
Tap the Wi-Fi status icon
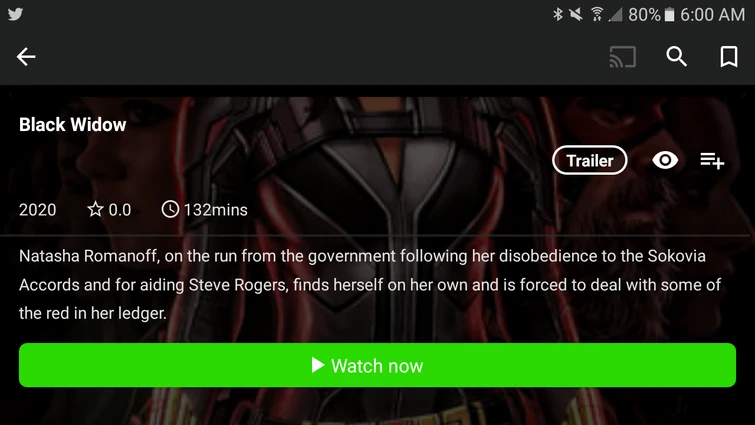597,14
